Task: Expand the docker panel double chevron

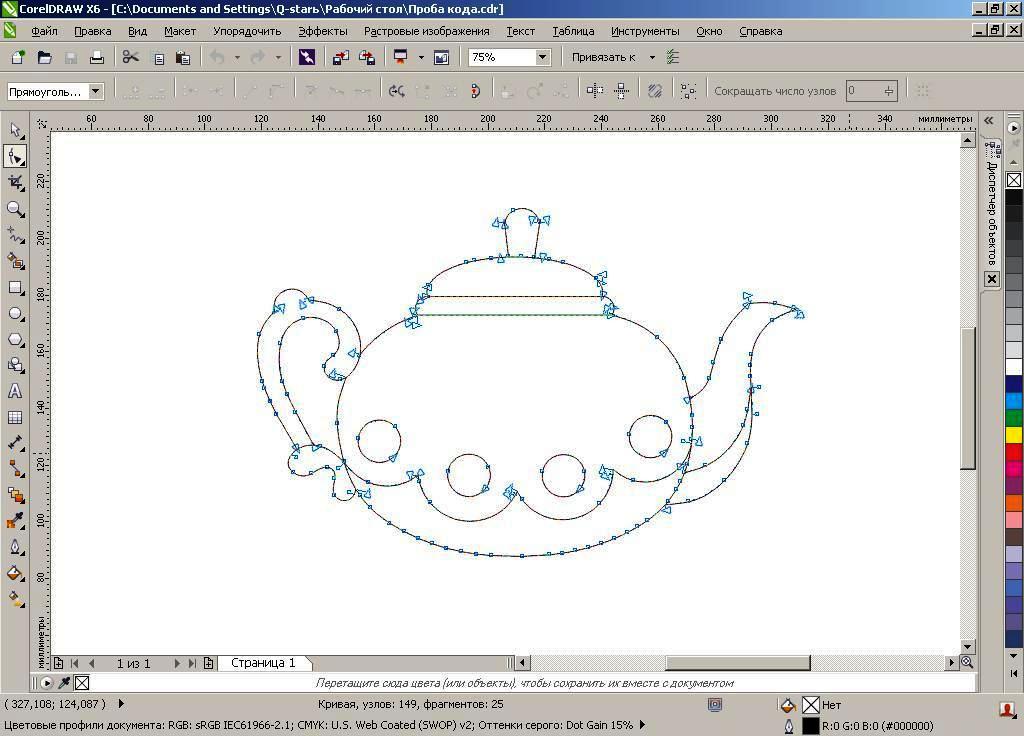Action: tap(989, 120)
